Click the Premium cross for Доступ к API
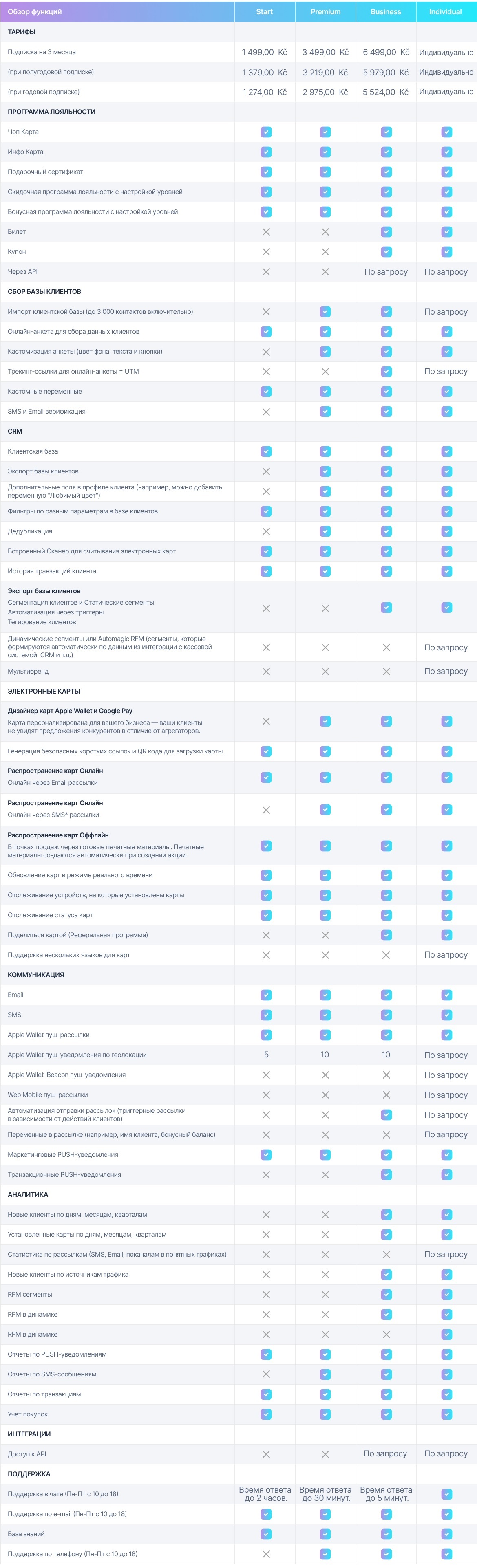This screenshot has width=477, height=1568. click(x=325, y=1454)
